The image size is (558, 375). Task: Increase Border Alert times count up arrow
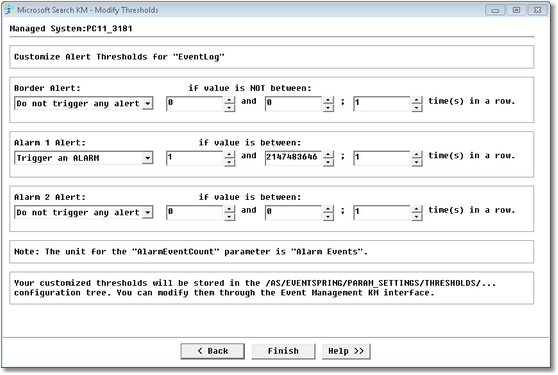(417, 100)
